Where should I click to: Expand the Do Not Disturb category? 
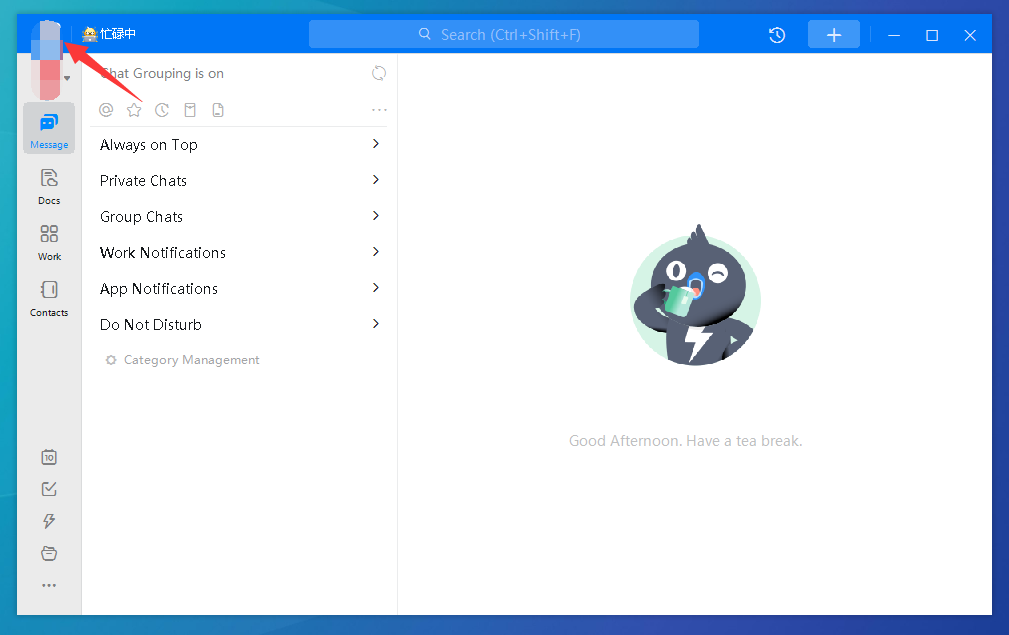[239, 325]
